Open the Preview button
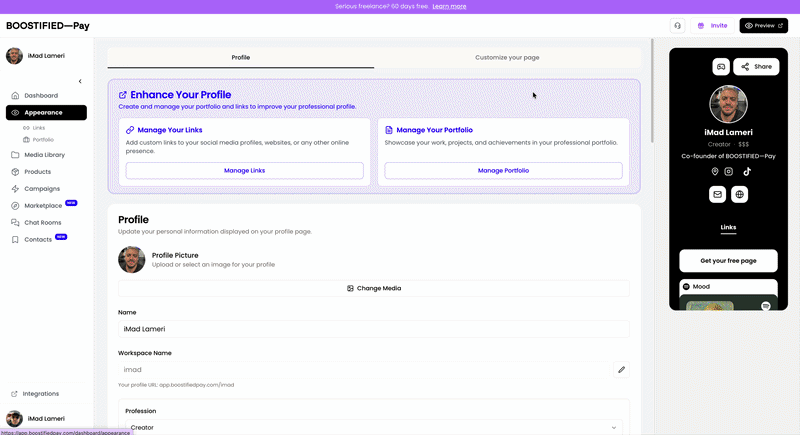 coord(763,25)
